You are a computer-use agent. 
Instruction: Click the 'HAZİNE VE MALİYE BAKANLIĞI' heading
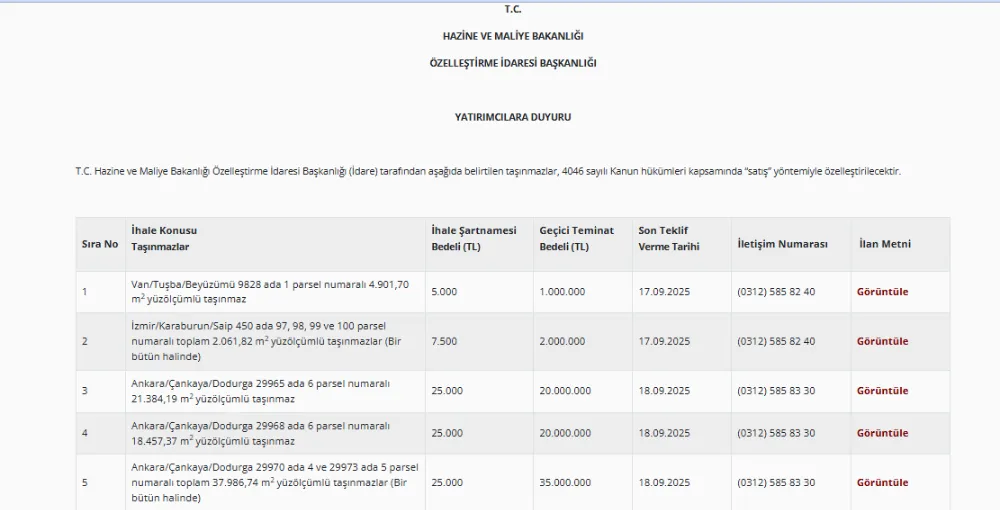pyautogui.click(x=513, y=36)
